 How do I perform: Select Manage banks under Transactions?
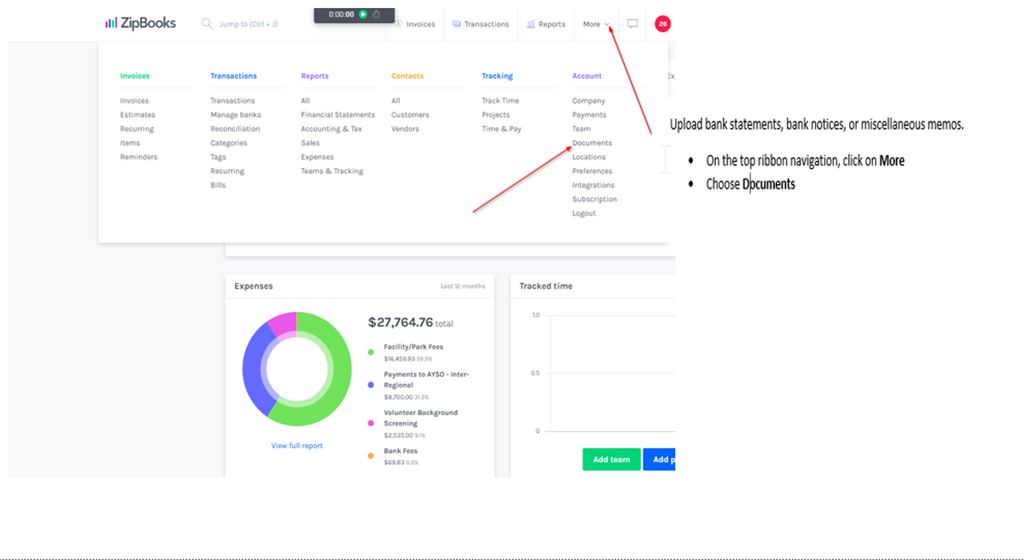click(235, 115)
